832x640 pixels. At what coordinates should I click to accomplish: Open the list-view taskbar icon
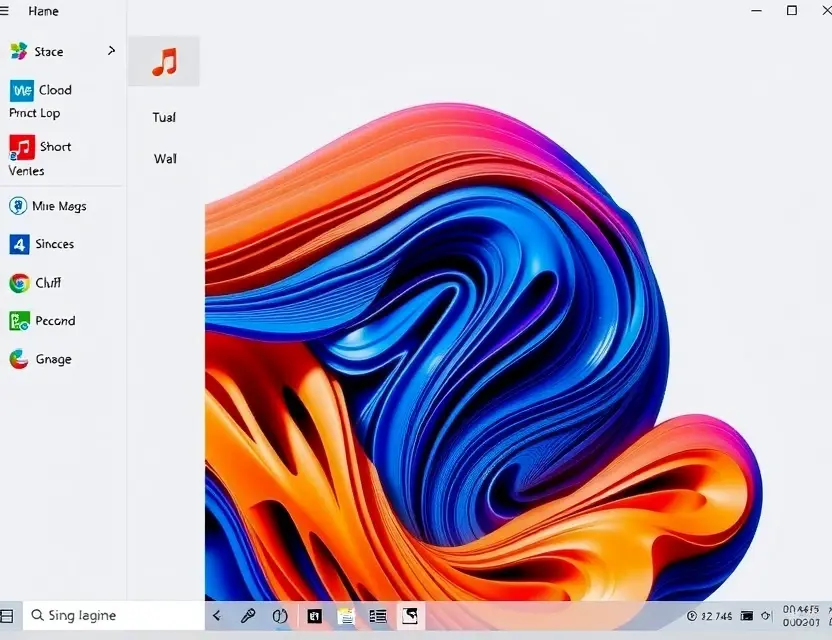378,616
